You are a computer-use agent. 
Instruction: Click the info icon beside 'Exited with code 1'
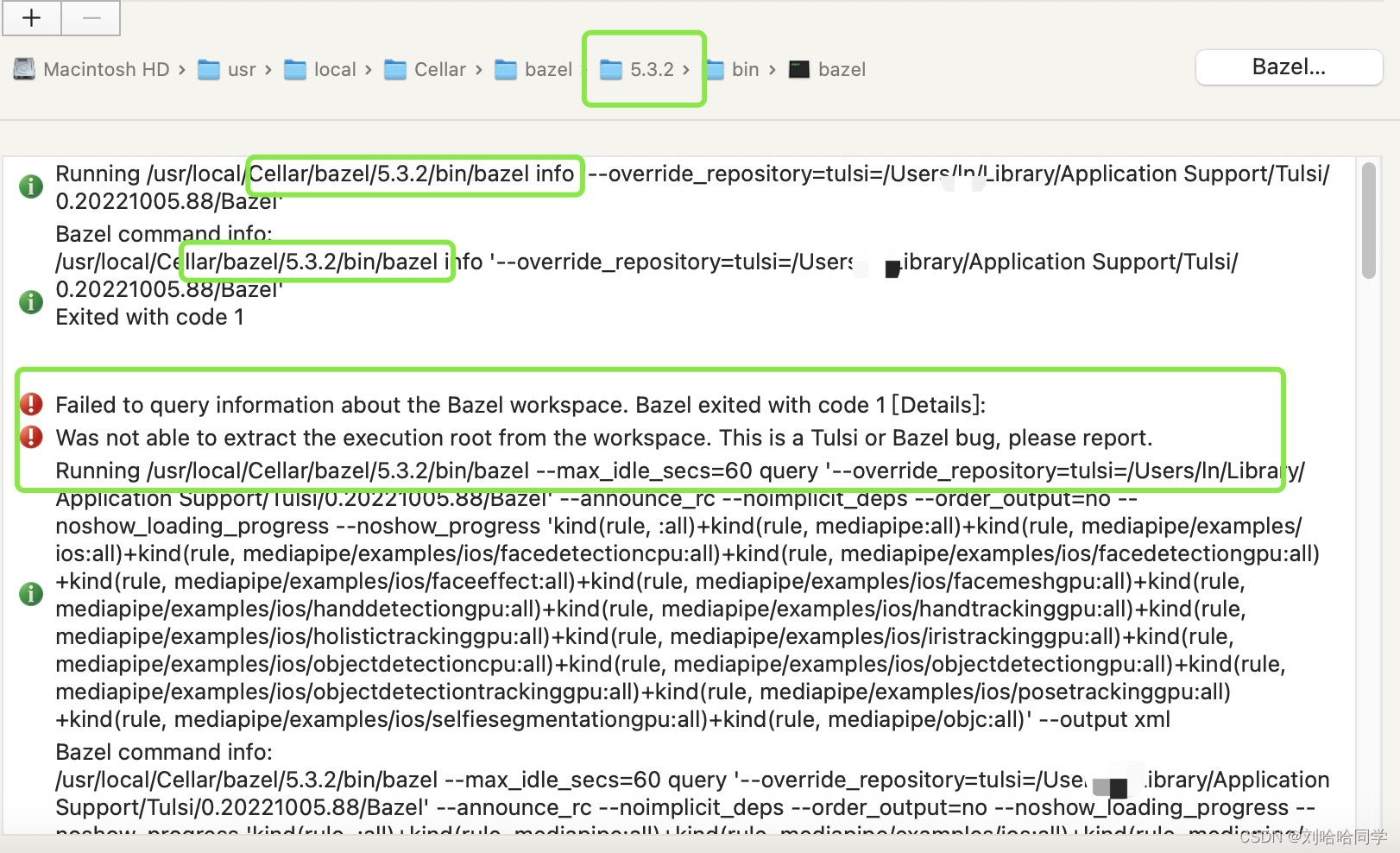click(31, 302)
